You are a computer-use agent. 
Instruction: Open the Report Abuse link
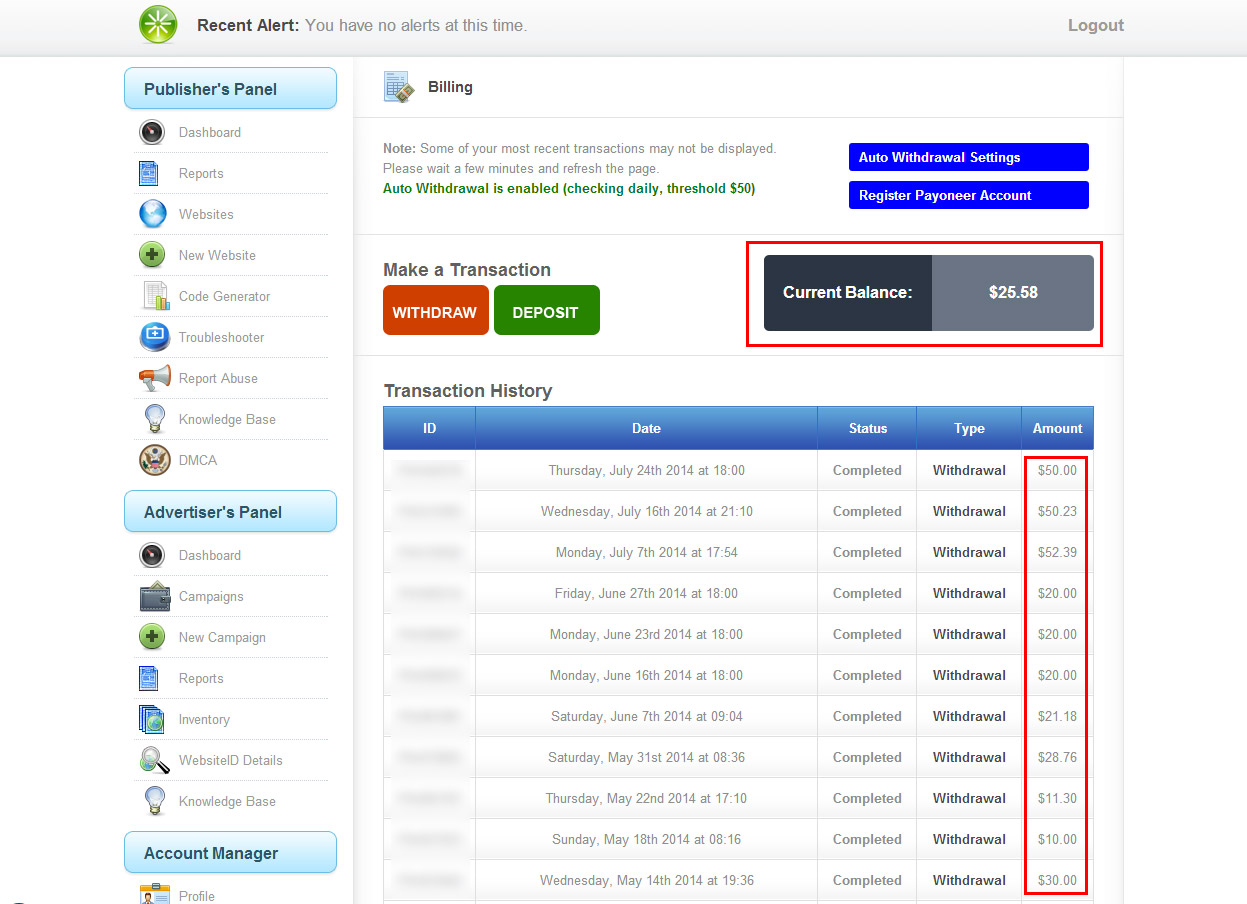pos(218,378)
